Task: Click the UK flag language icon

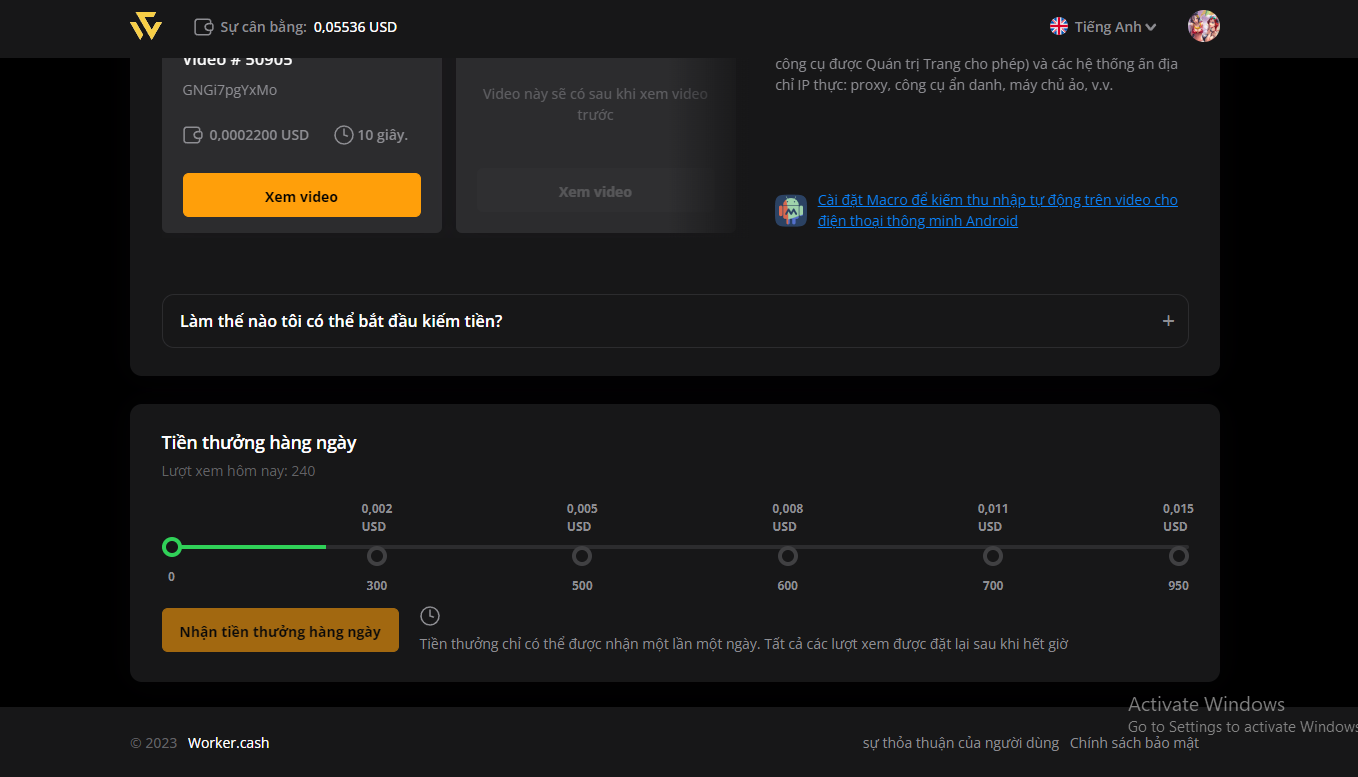Action: (x=1059, y=27)
